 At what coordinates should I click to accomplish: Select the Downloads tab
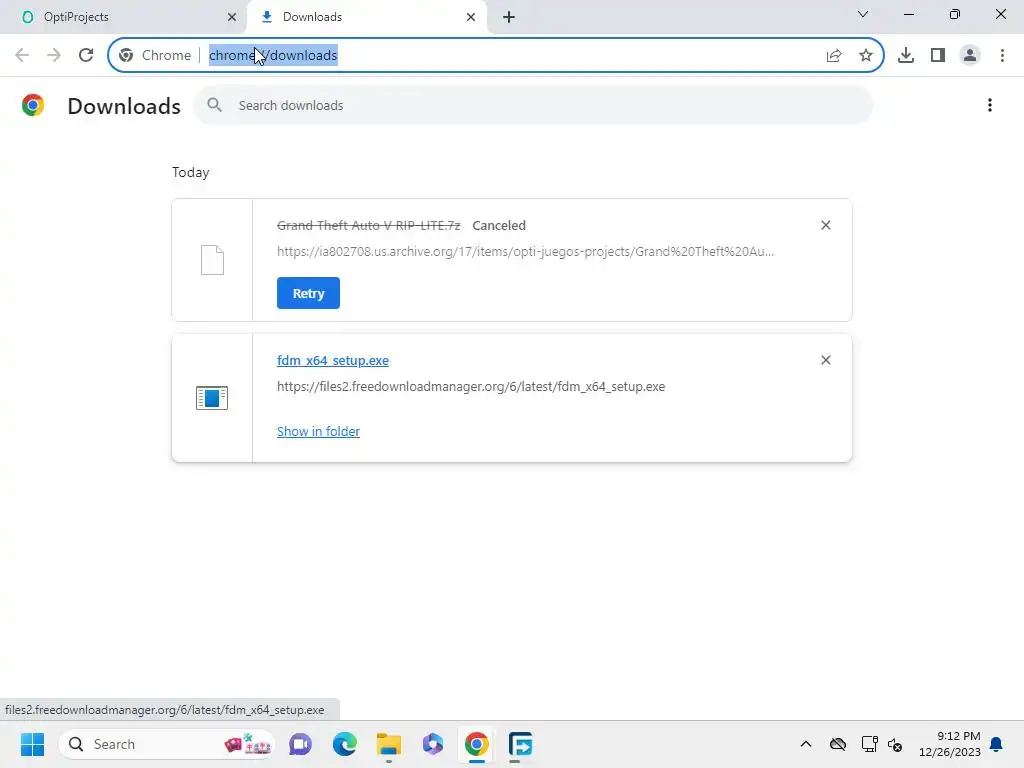tap(366, 17)
